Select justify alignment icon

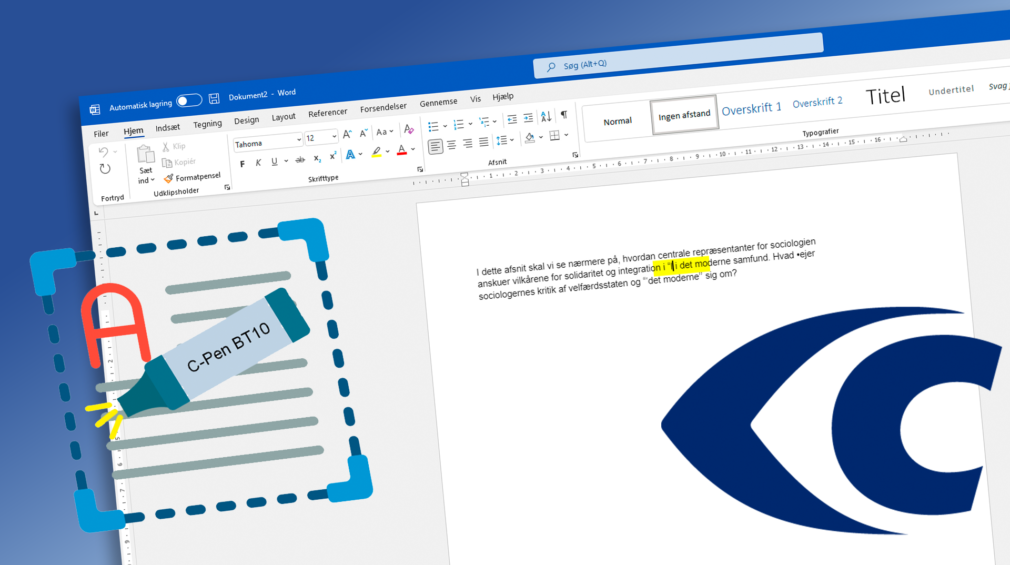point(484,142)
